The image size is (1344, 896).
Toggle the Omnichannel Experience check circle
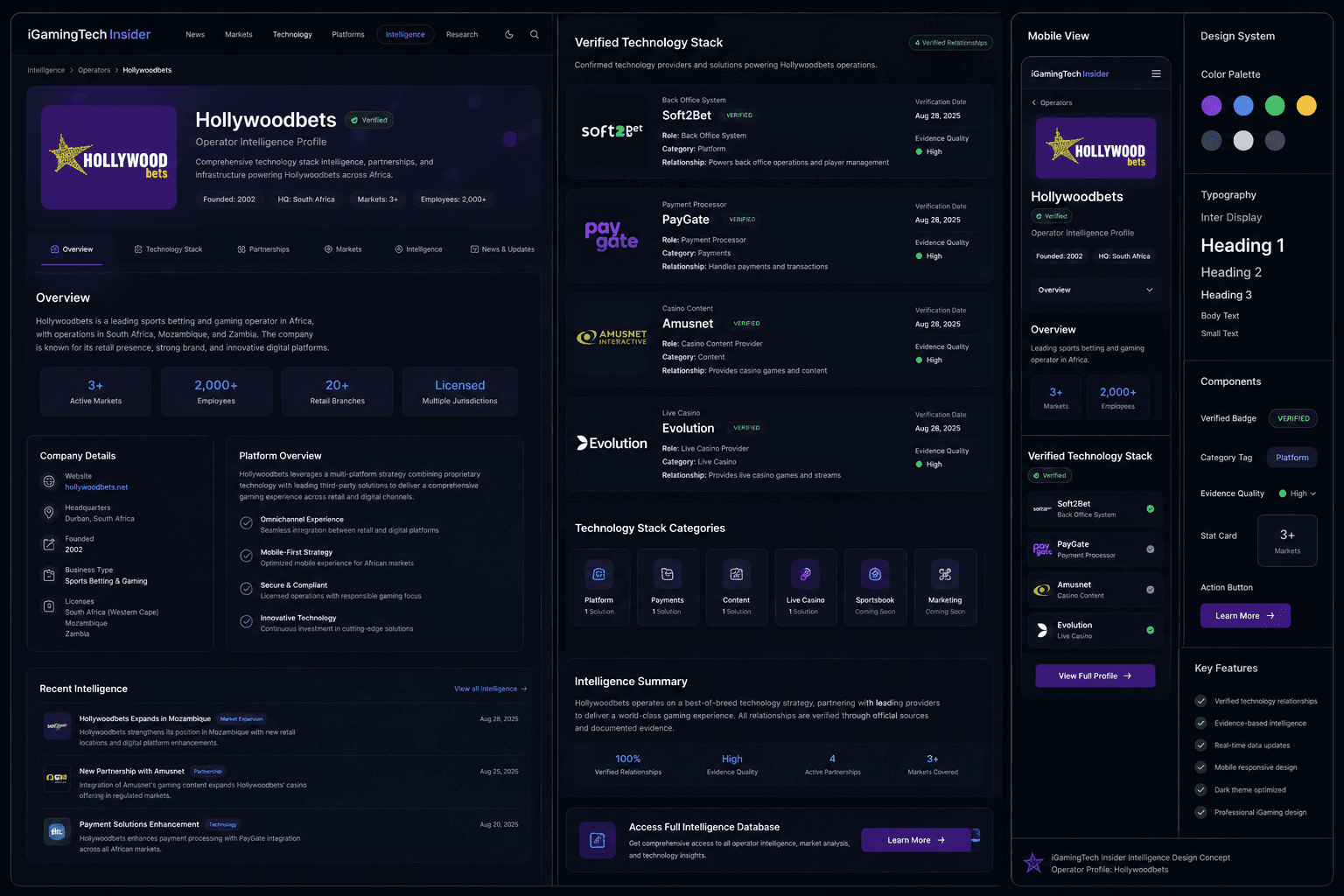(x=247, y=523)
